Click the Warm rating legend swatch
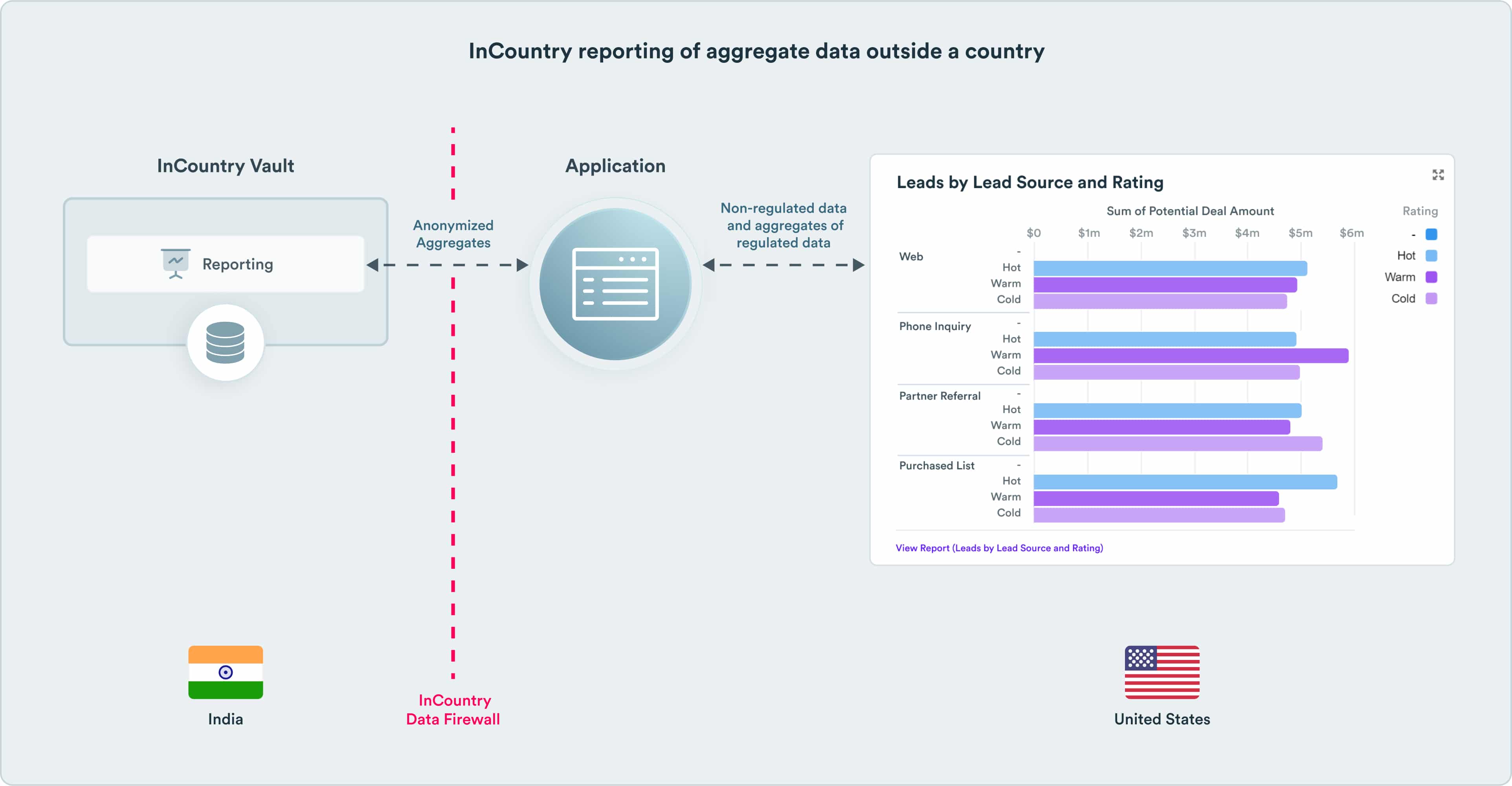The image size is (1512, 786). pos(1431,277)
